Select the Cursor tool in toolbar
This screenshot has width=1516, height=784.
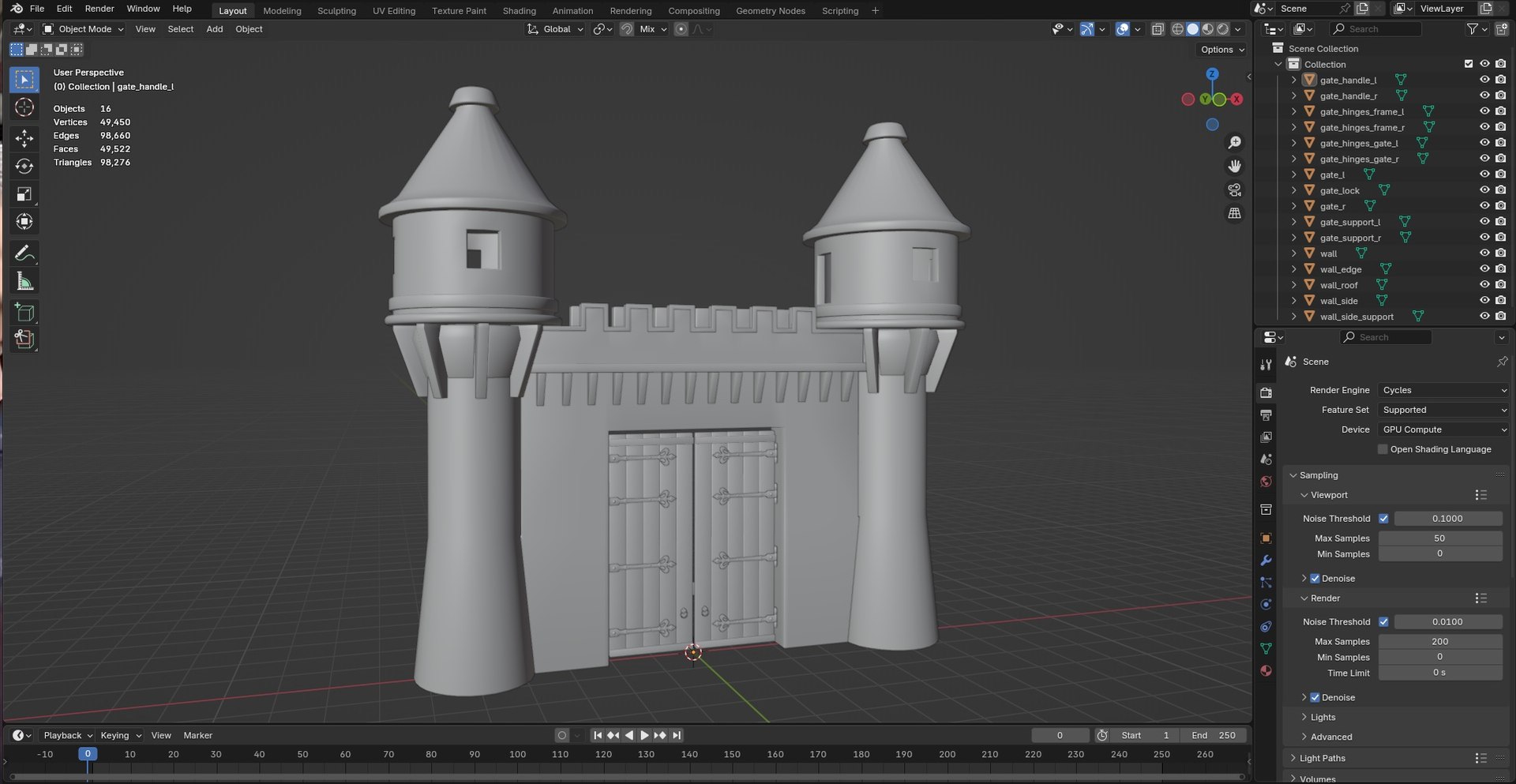point(24,107)
